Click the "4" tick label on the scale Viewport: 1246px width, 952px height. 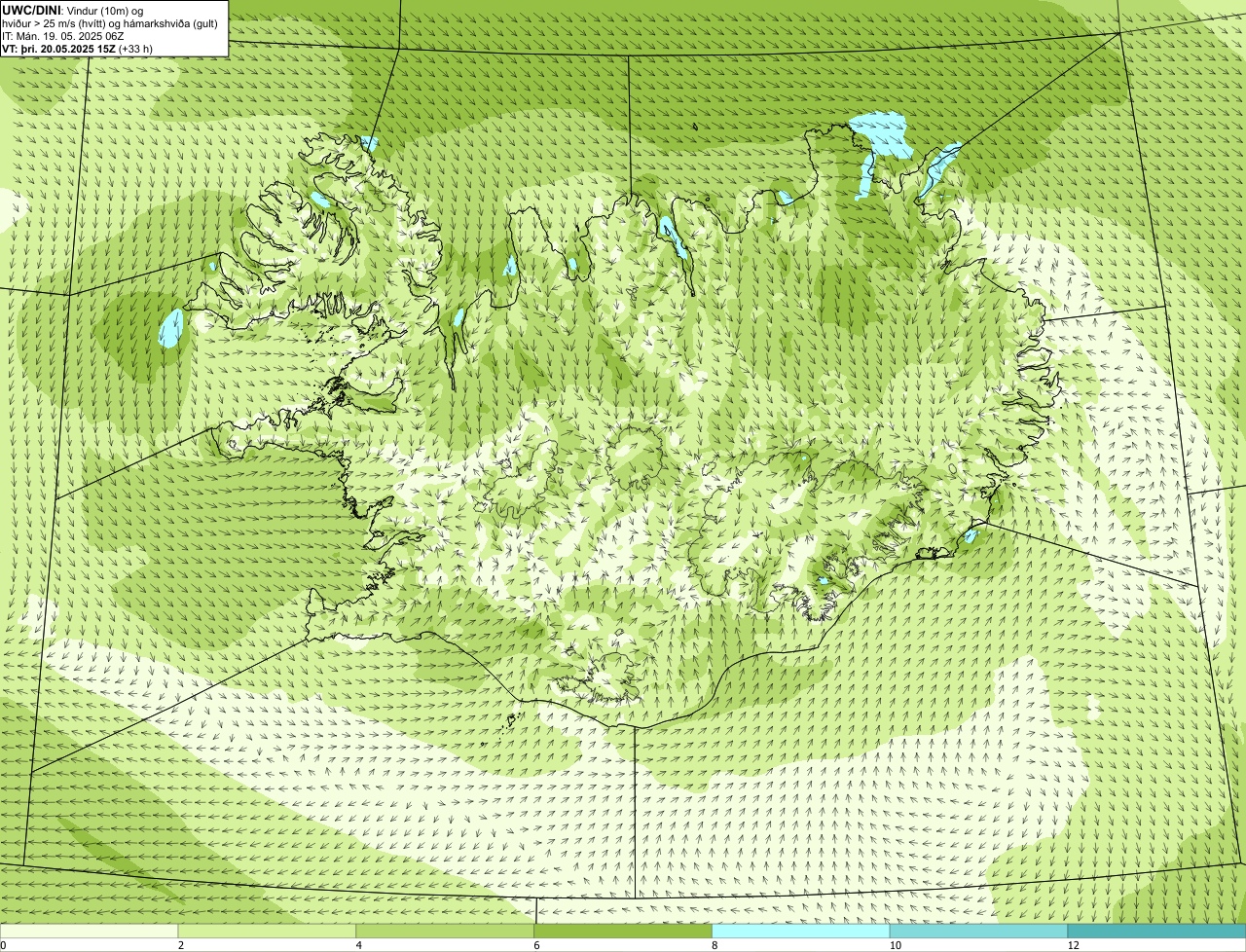pos(359,945)
